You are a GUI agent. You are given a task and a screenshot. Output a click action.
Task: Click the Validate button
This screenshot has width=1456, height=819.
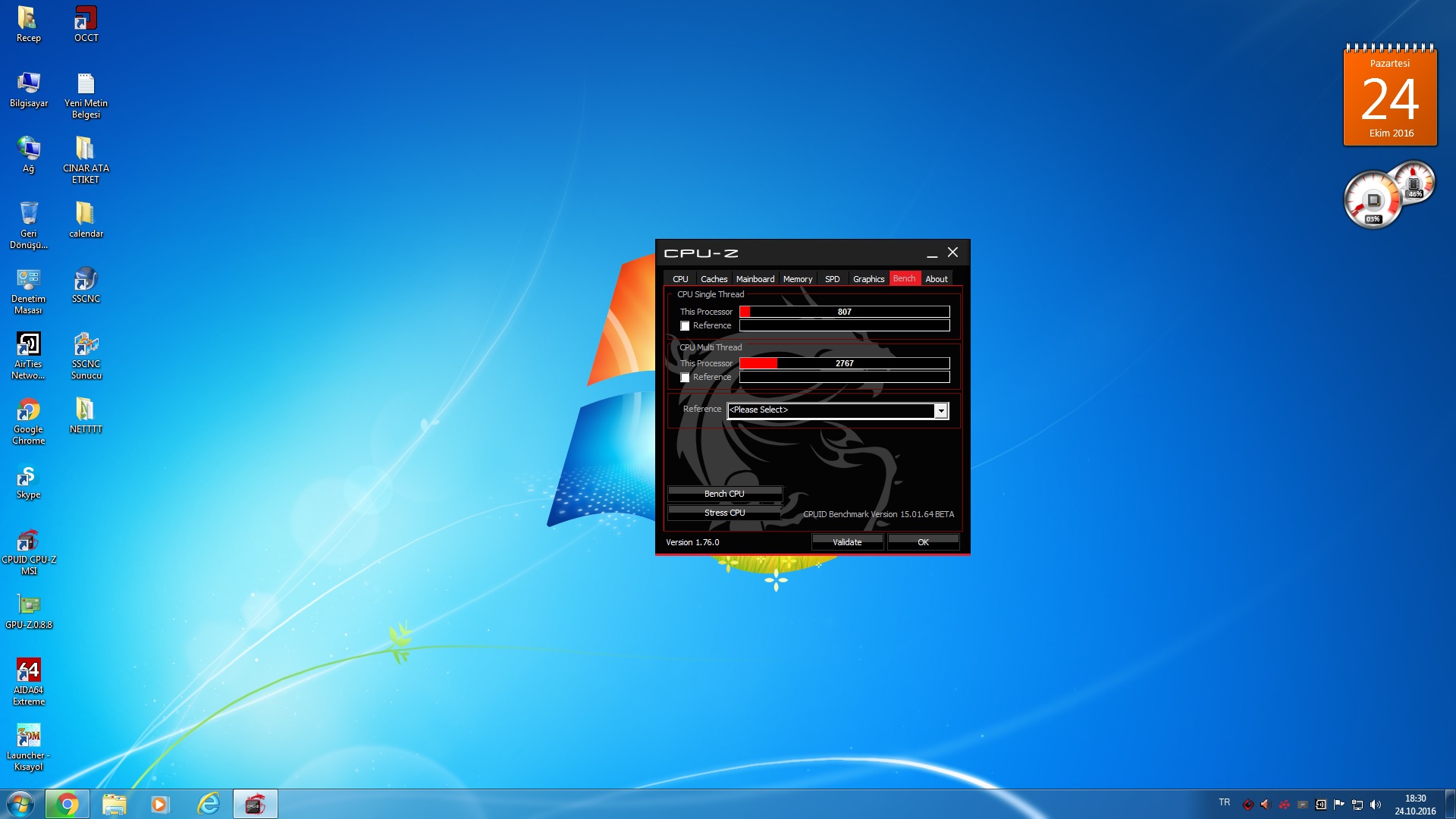click(x=847, y=542)
